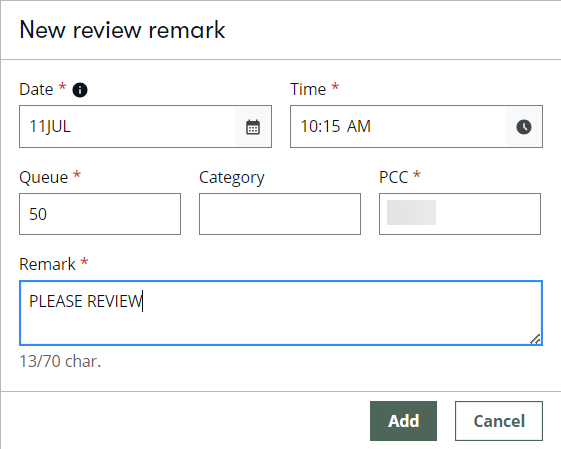This screenshot has height=449, width=561.
Task: Click the Time field label
Action: coord(308,89)
